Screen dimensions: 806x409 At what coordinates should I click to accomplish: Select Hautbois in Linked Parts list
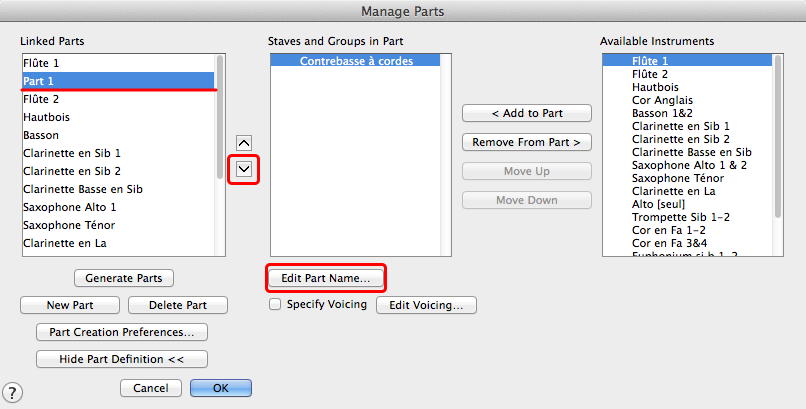pyautogui.click(x=47, y=117)
